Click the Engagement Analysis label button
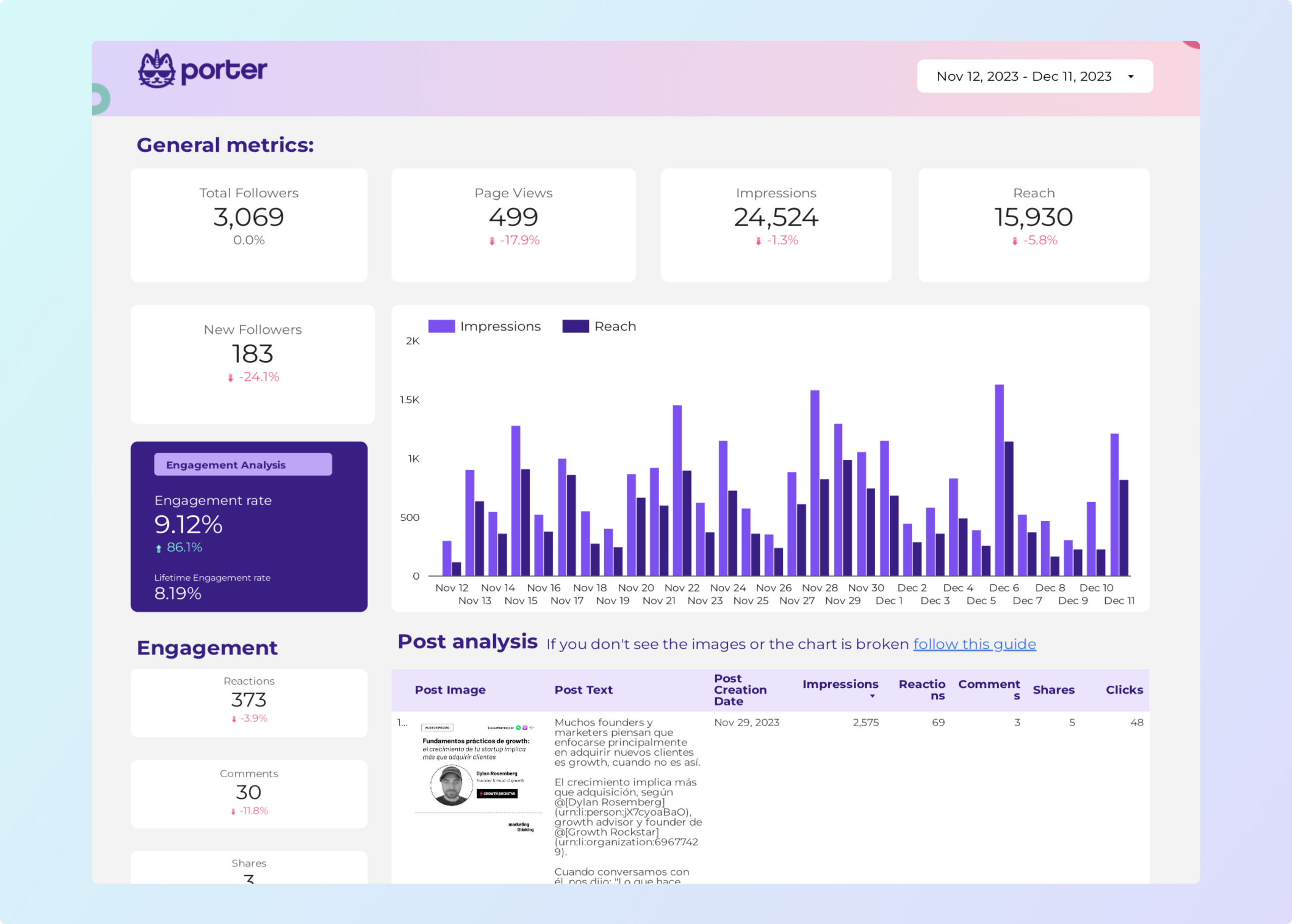The height and width of the screenshot is (924, 1292). click(x=243, y=465)
